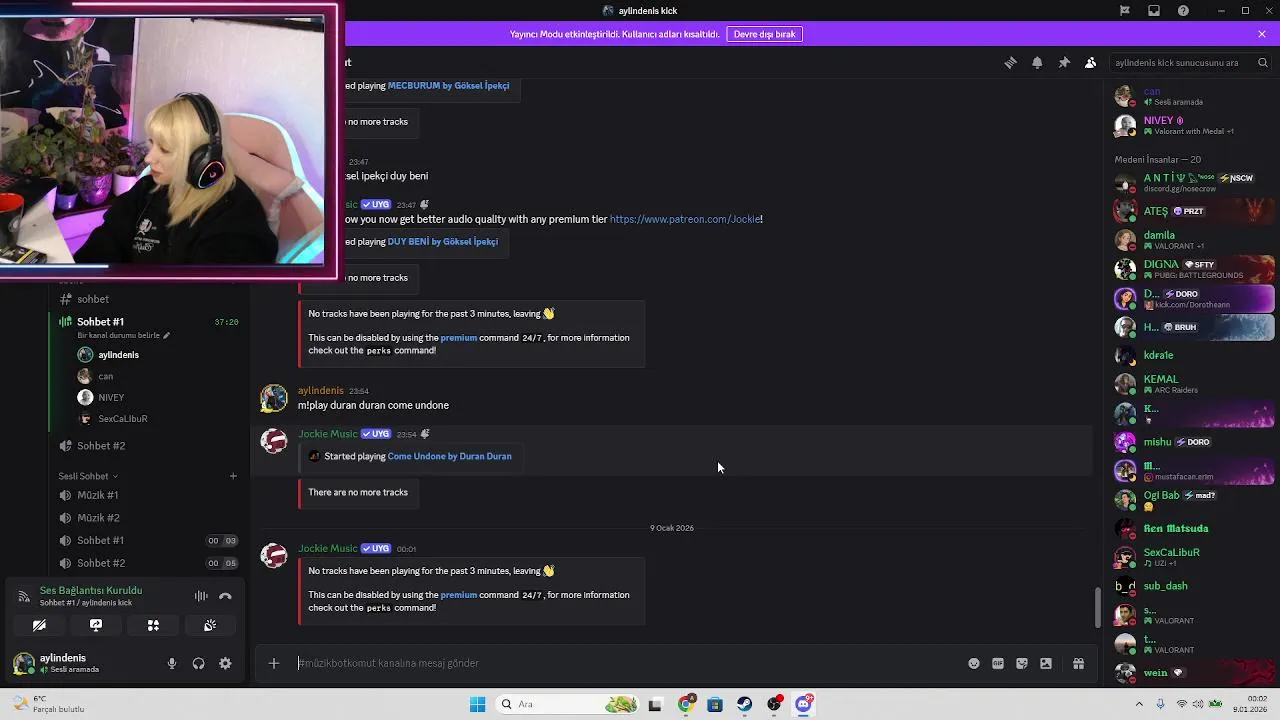1280x720 pixels.
Task: Collapse the 'Sesli Sohbet' category
Action: 88,476
